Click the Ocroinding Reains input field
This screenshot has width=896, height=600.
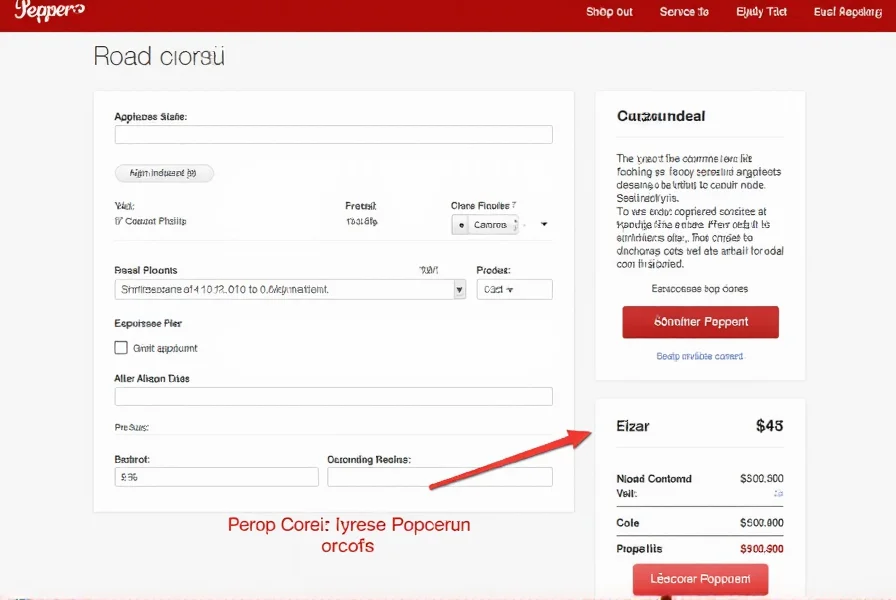[440, 477]
